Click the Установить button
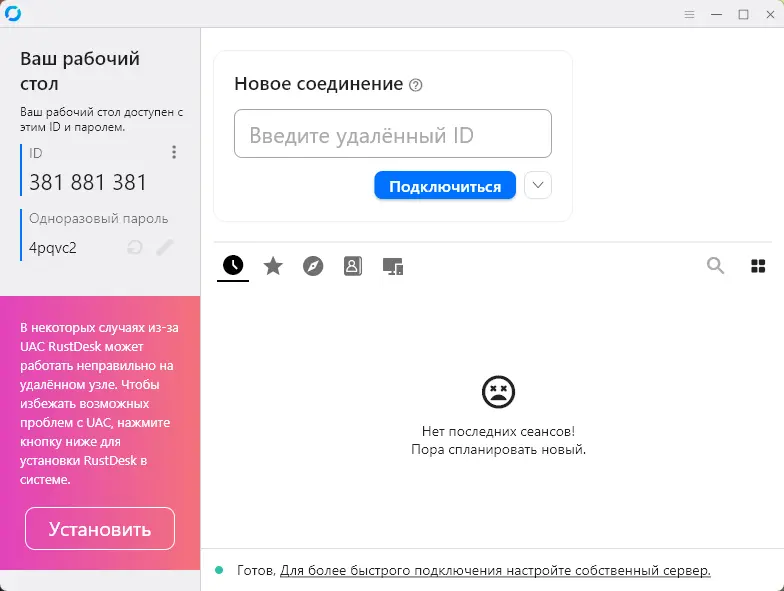Viewport: 784px width, 591px height. pos(100,528)
